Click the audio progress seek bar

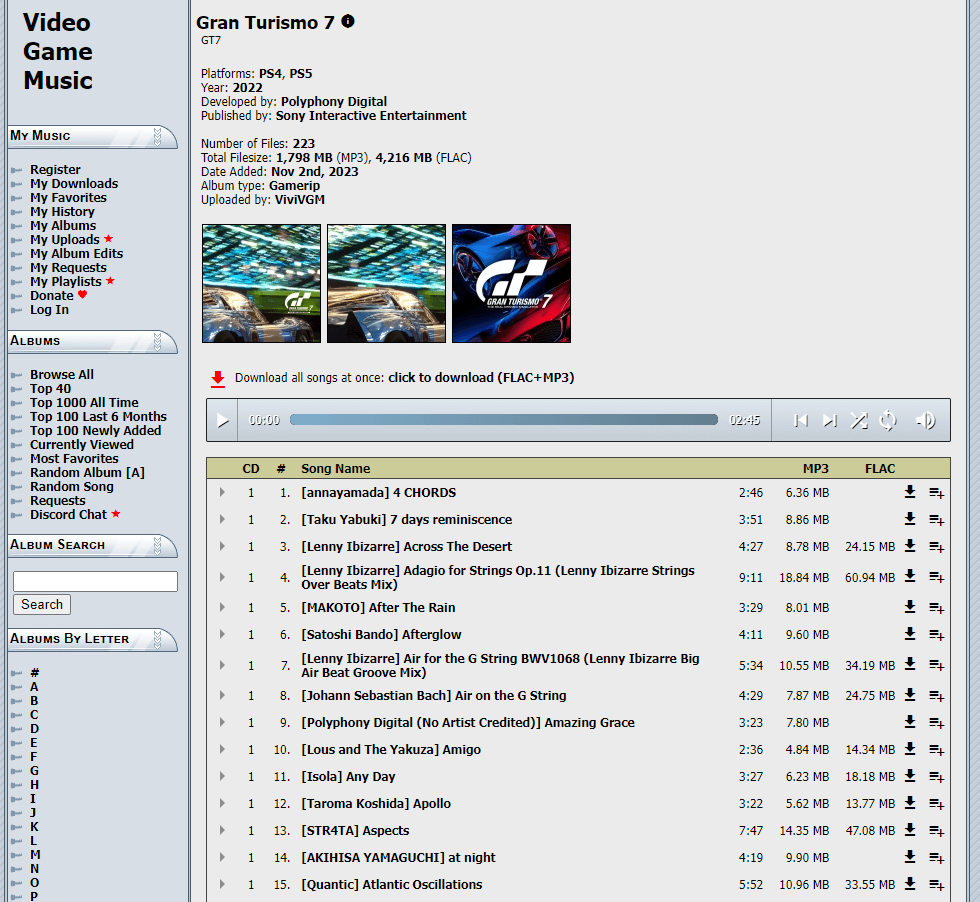click(503, 421)
